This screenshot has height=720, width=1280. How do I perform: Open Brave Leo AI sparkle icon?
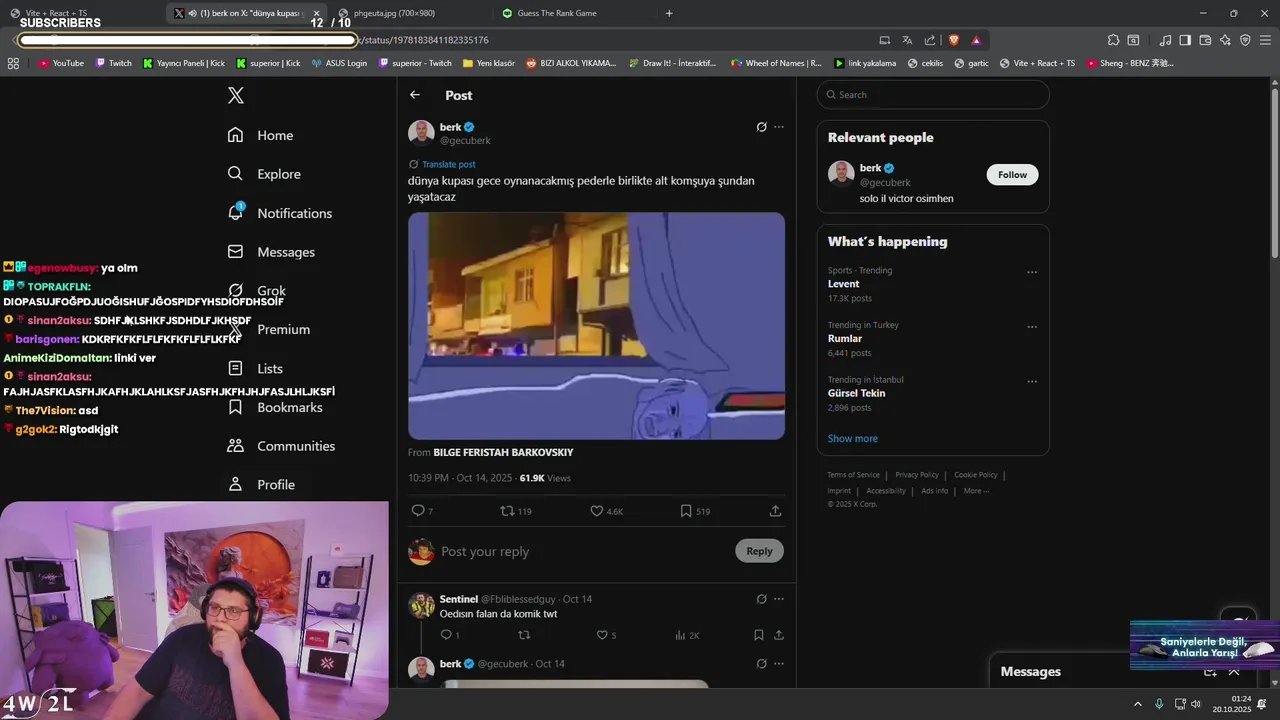[1225, 40]
